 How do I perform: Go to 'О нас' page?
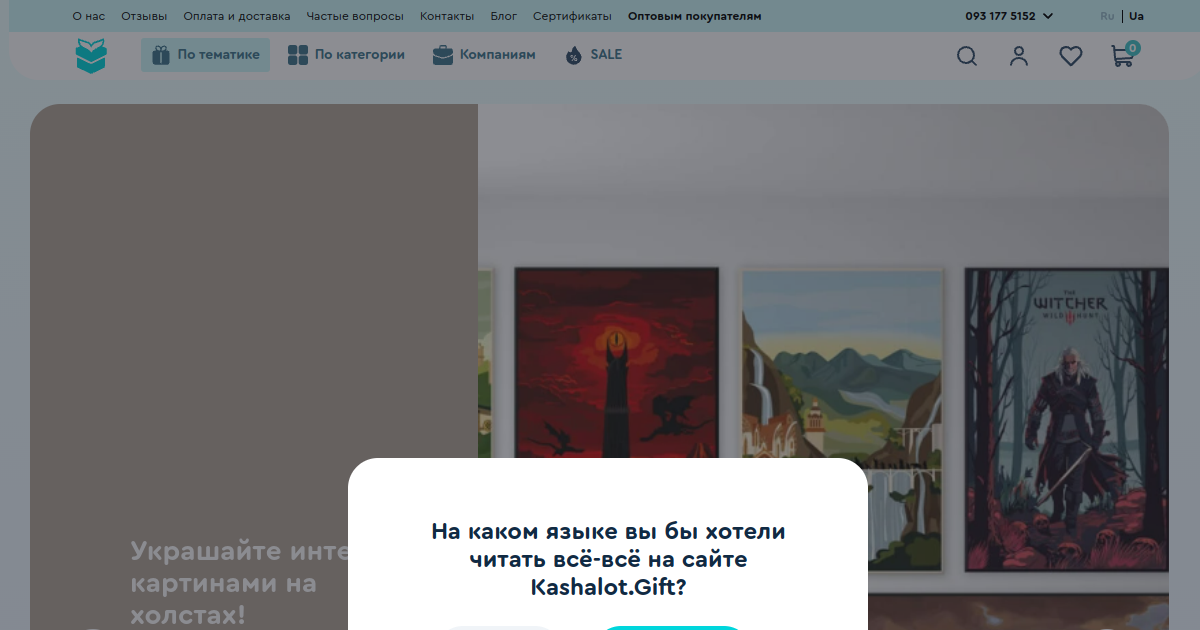(89, 16)
